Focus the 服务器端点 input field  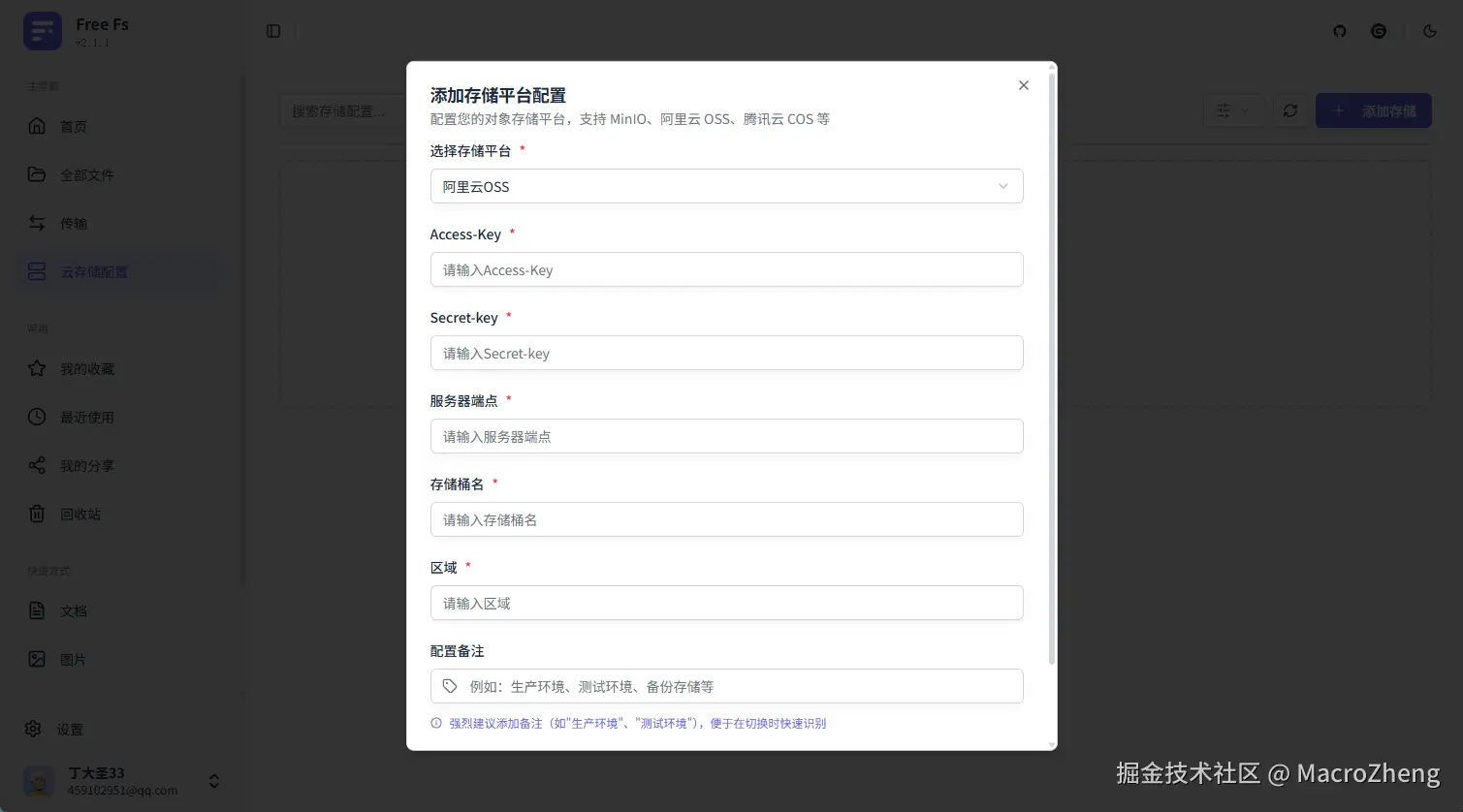pos(726,436)
